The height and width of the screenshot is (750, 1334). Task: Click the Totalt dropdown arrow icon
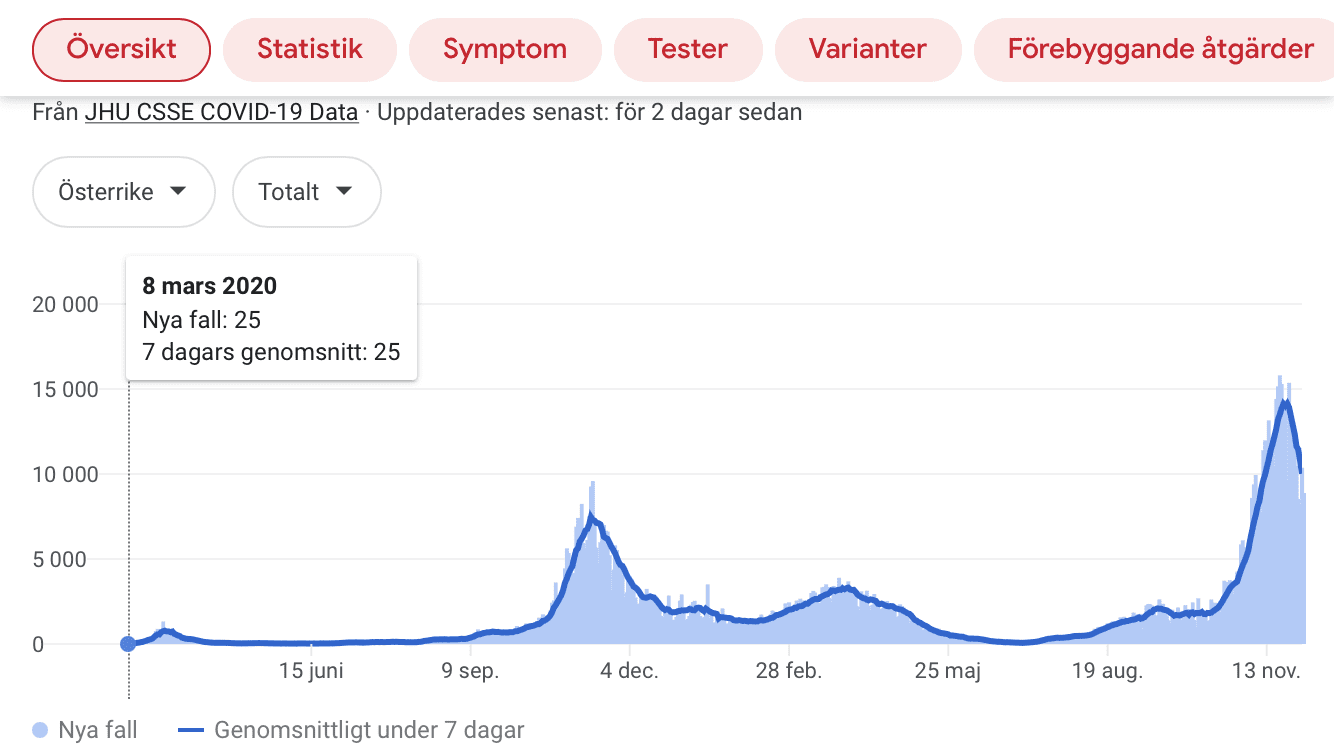(343, 191)
